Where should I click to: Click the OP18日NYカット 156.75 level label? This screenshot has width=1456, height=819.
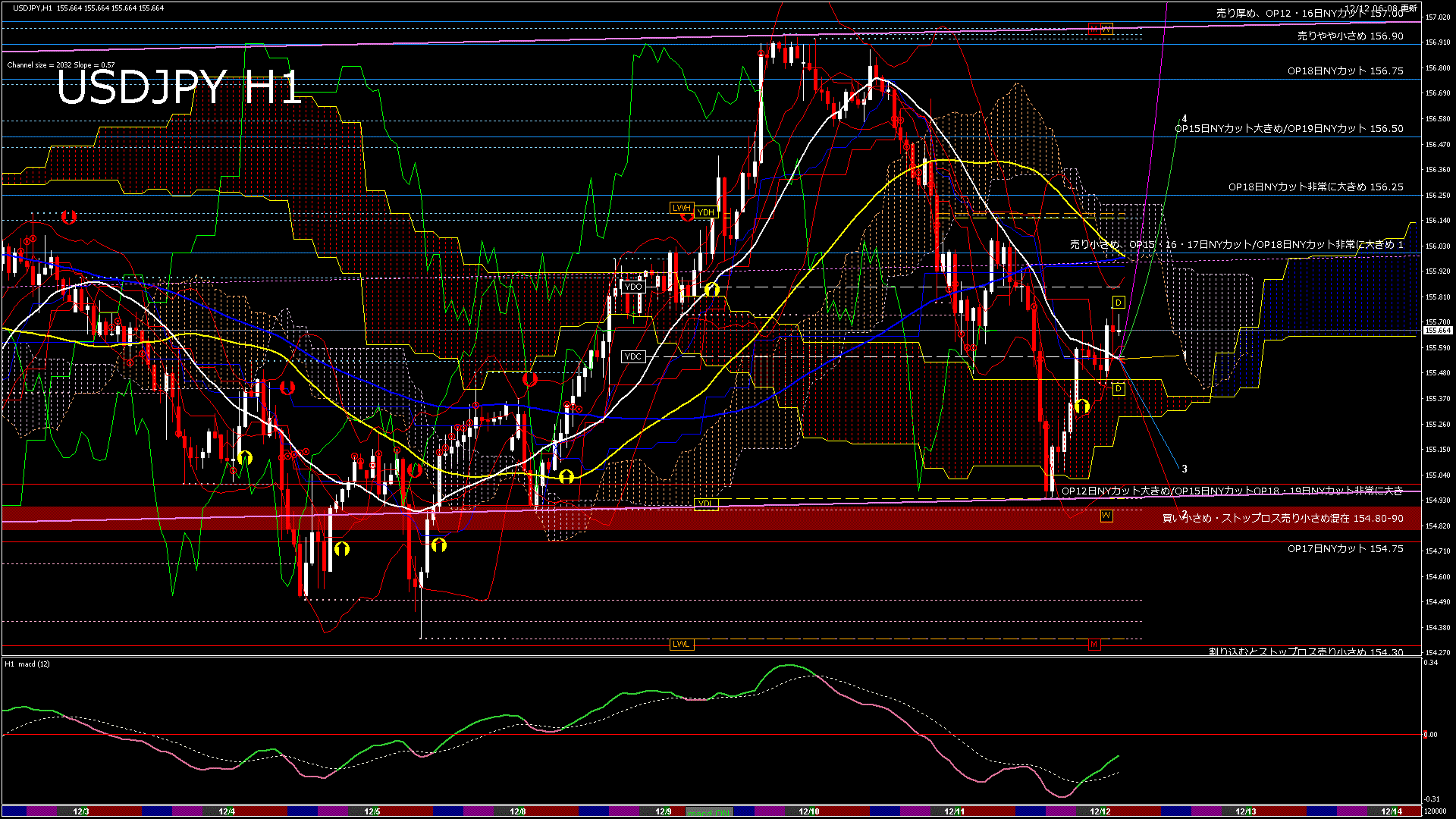point(1345,71)
